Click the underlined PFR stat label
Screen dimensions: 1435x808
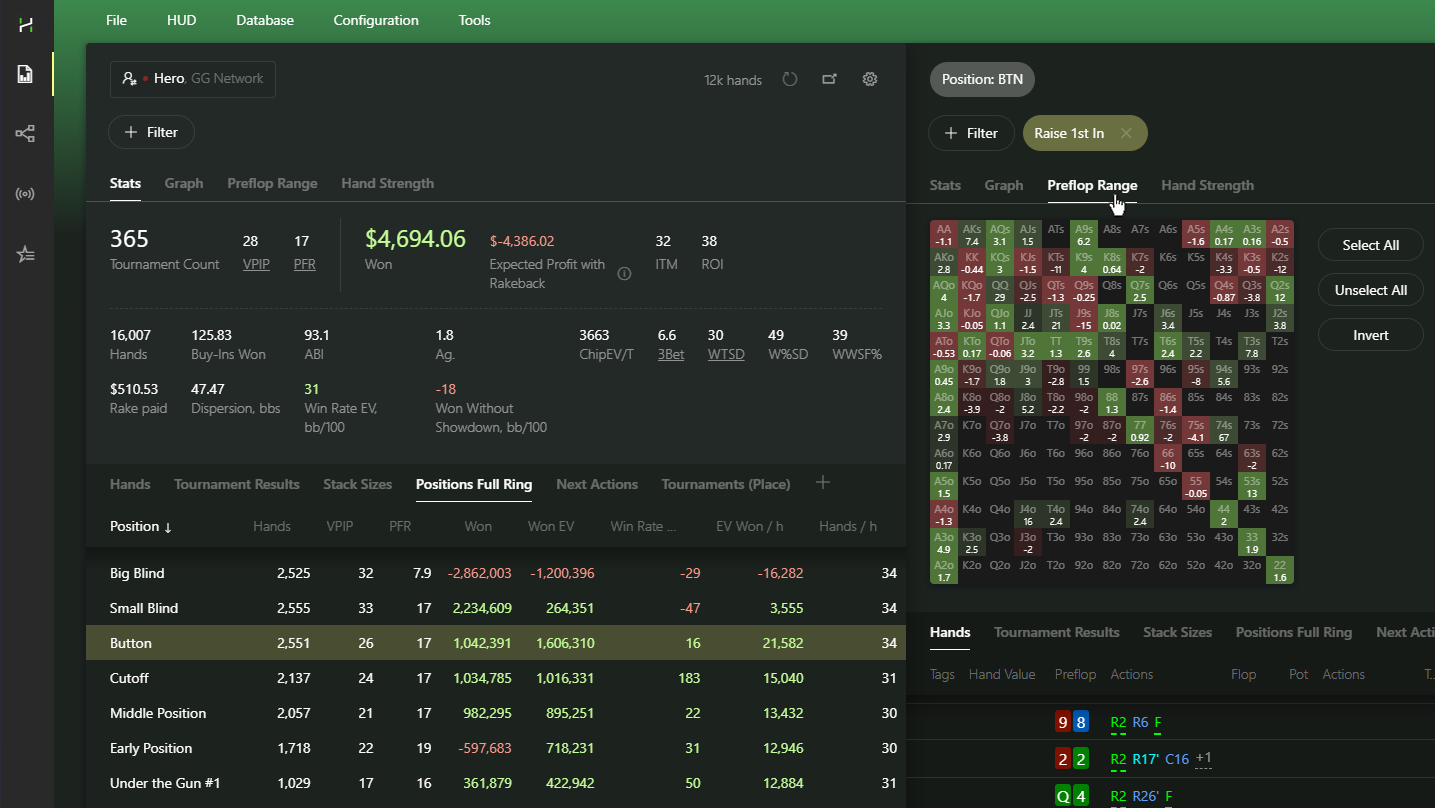(304, 265)
